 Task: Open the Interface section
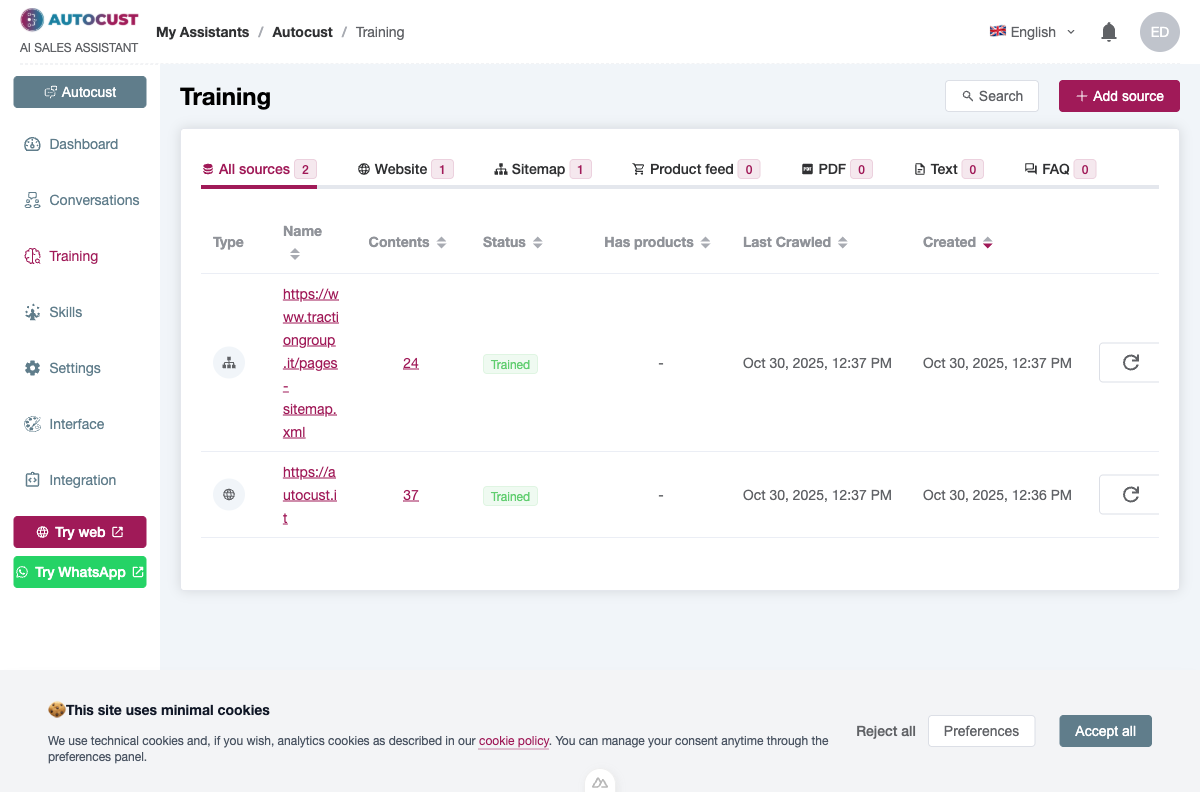(76, 424)
